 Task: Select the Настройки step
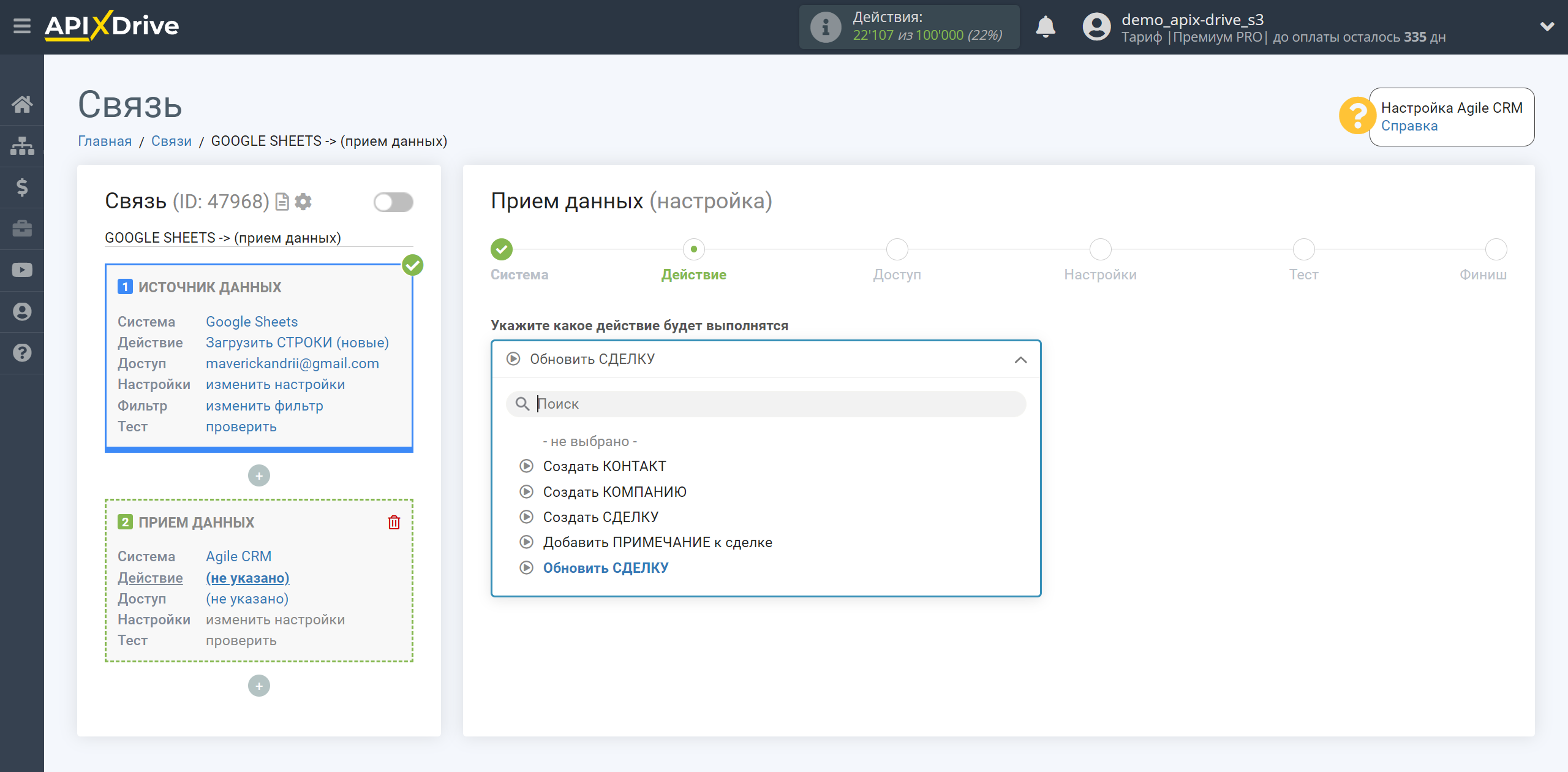1101,249
